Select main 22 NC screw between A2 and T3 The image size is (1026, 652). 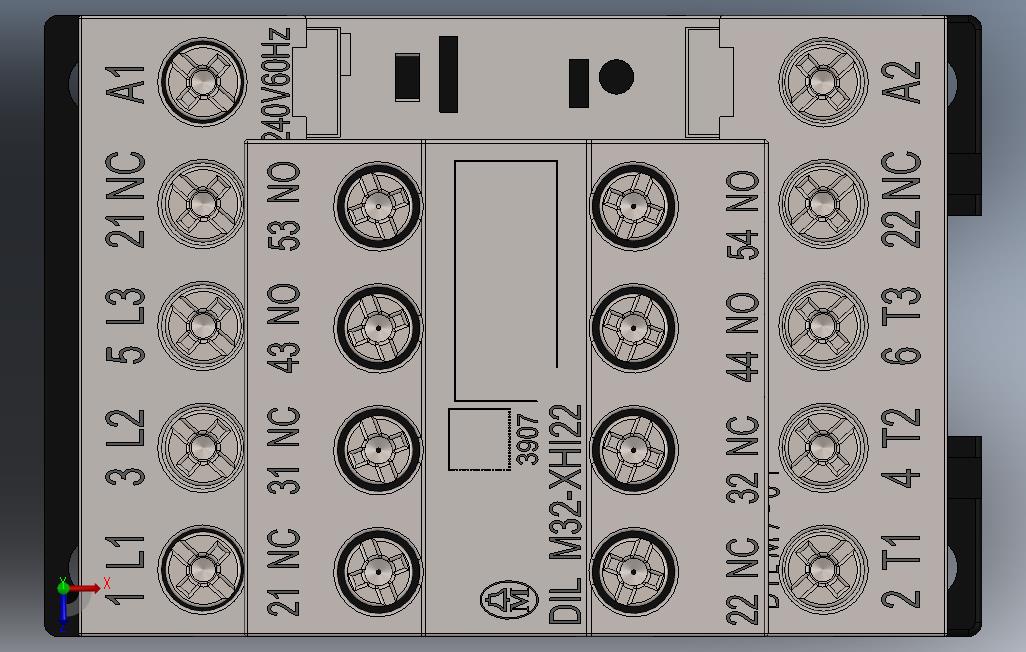tap(823, 204)
